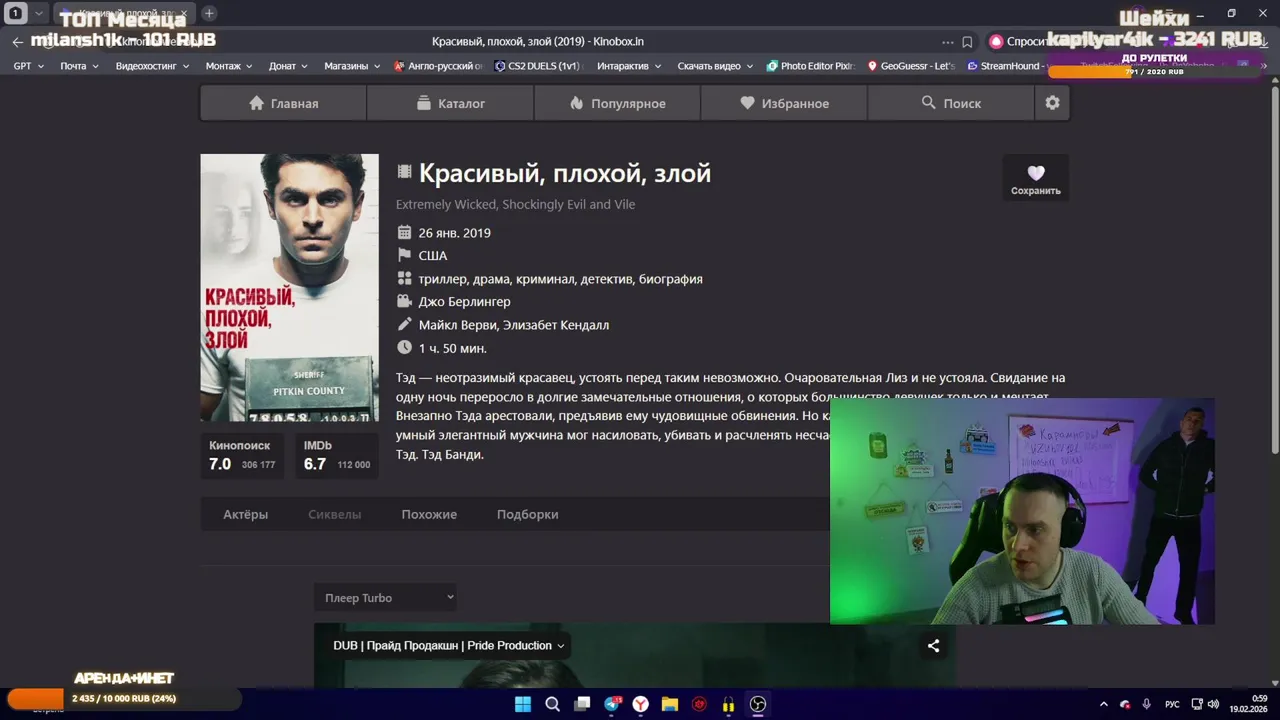Click the page title in address bar
Image resolution: width=1280 pixels, height=720 pixels.
coord(537,42)
